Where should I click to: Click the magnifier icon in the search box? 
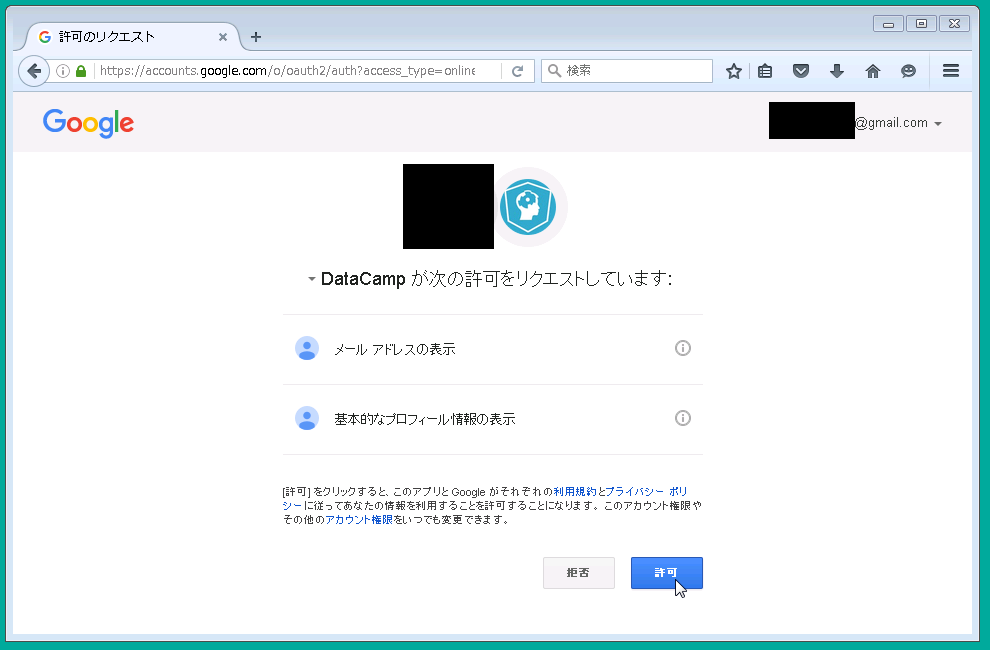554,71
